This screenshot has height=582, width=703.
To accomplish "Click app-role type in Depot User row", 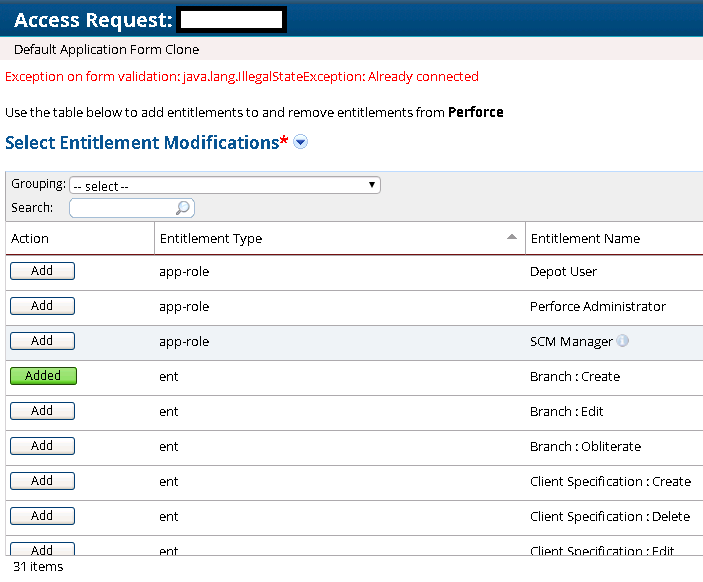I will coord(184,272).
